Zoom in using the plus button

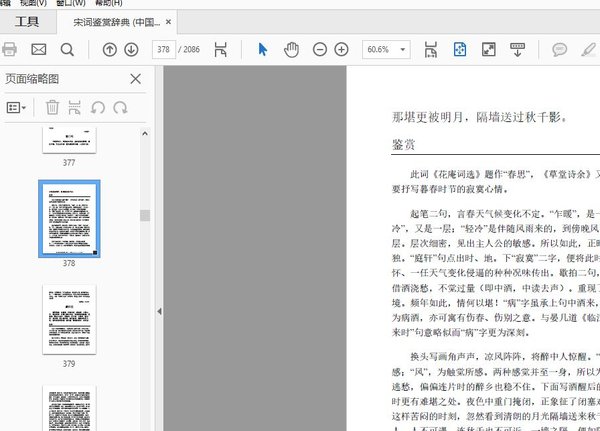coord(342,49)
